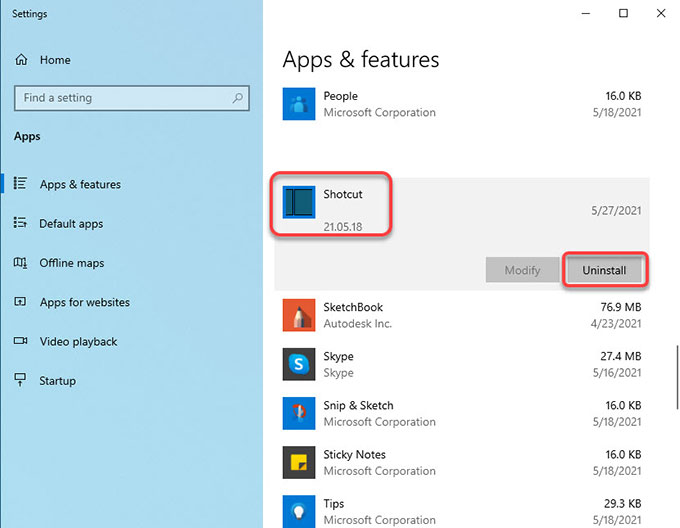Focus the Find a setting field
The width and height of the screenshot is (680, 528).
(x=132, y=98)
